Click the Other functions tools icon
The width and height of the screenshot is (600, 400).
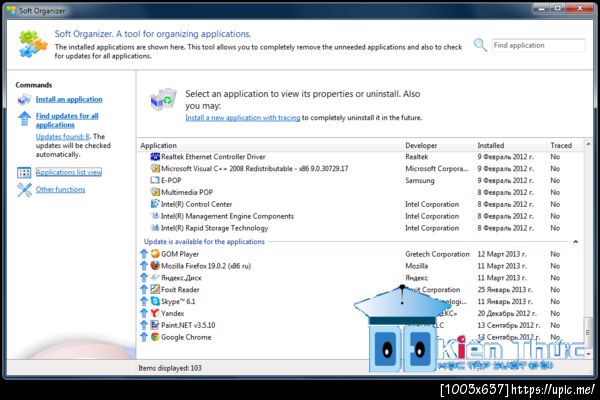pos(24,190)
